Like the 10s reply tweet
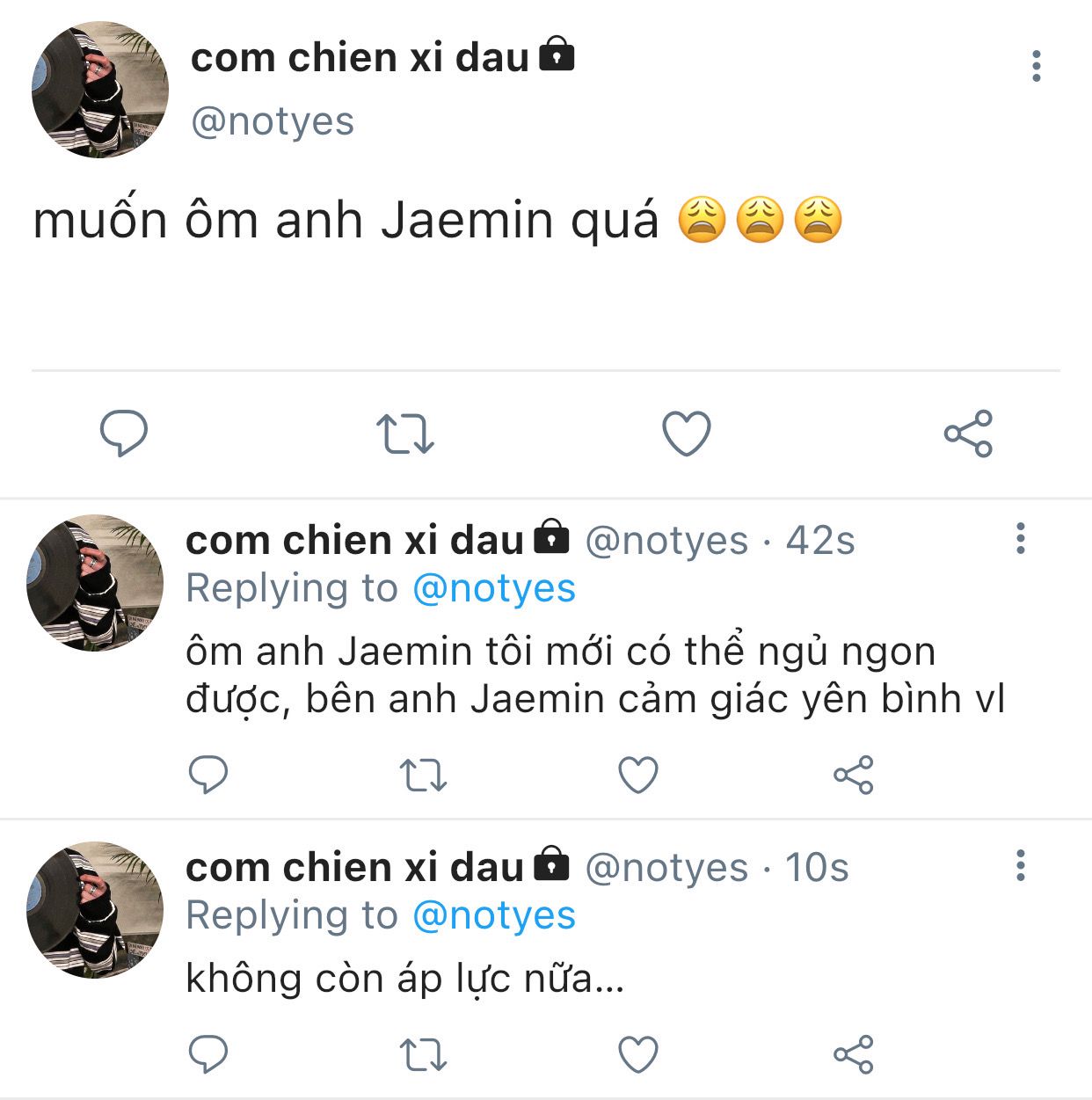1092x1100 pixels. [x=637, y=1054]
